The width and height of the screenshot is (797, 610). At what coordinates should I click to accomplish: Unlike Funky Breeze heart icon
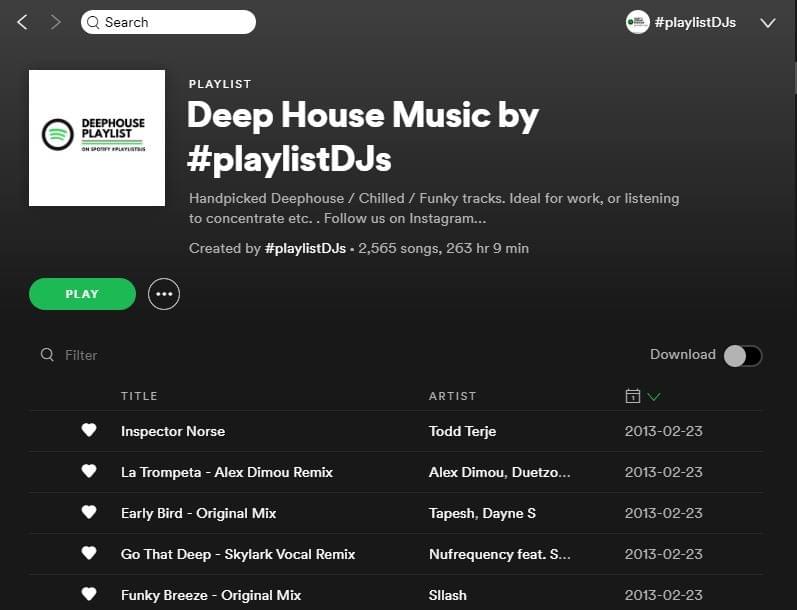(x=89, y=594)
